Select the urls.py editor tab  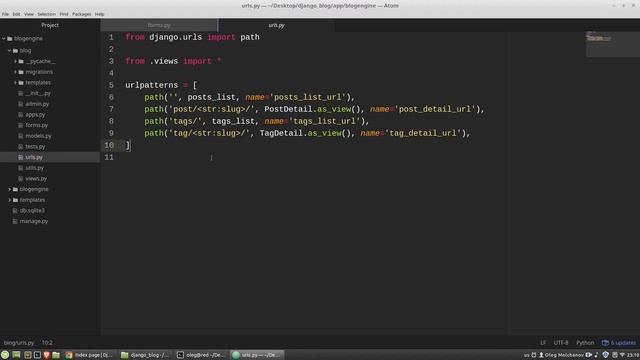(276, 25)
